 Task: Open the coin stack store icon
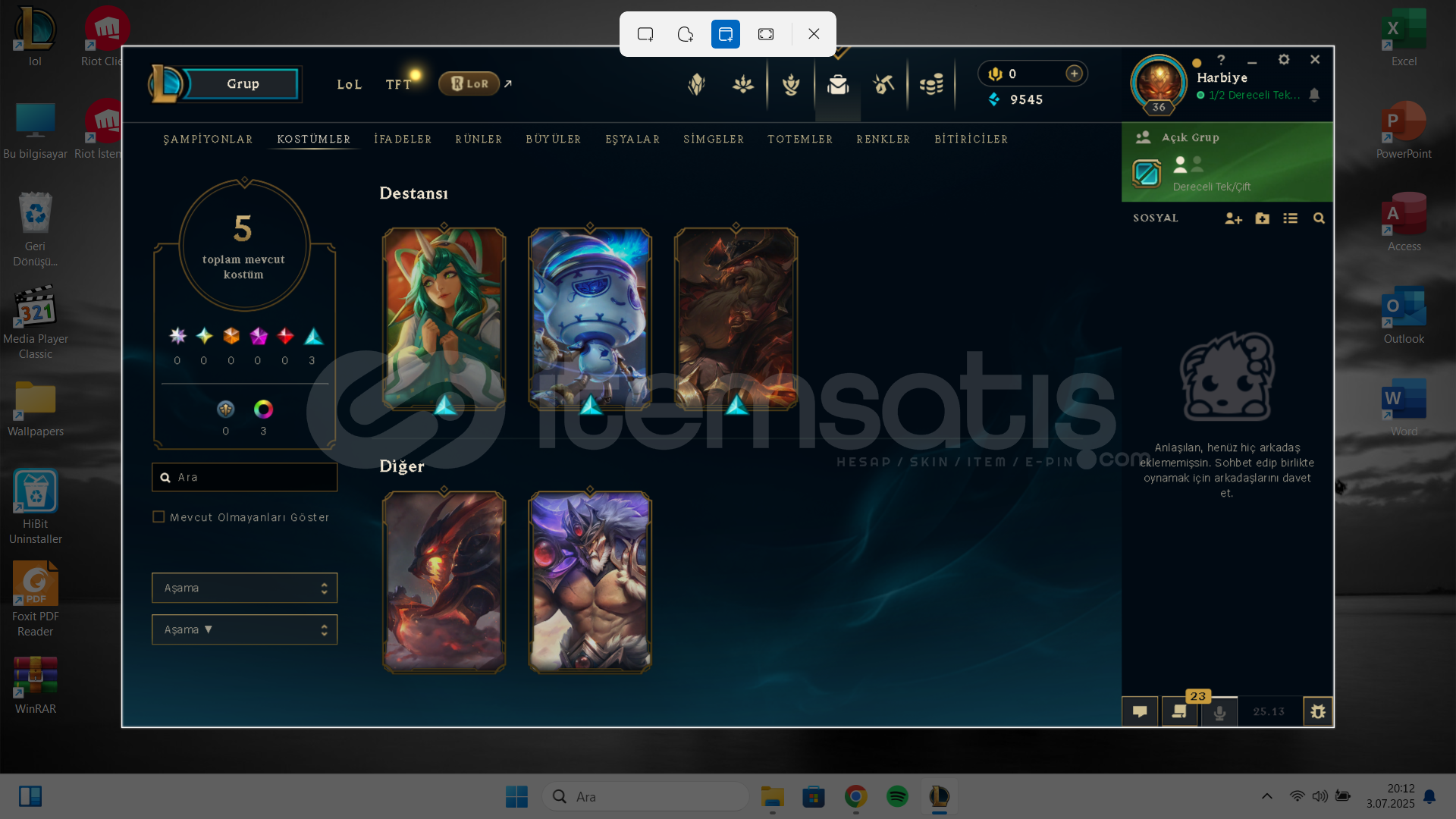[x=931, y=84]
